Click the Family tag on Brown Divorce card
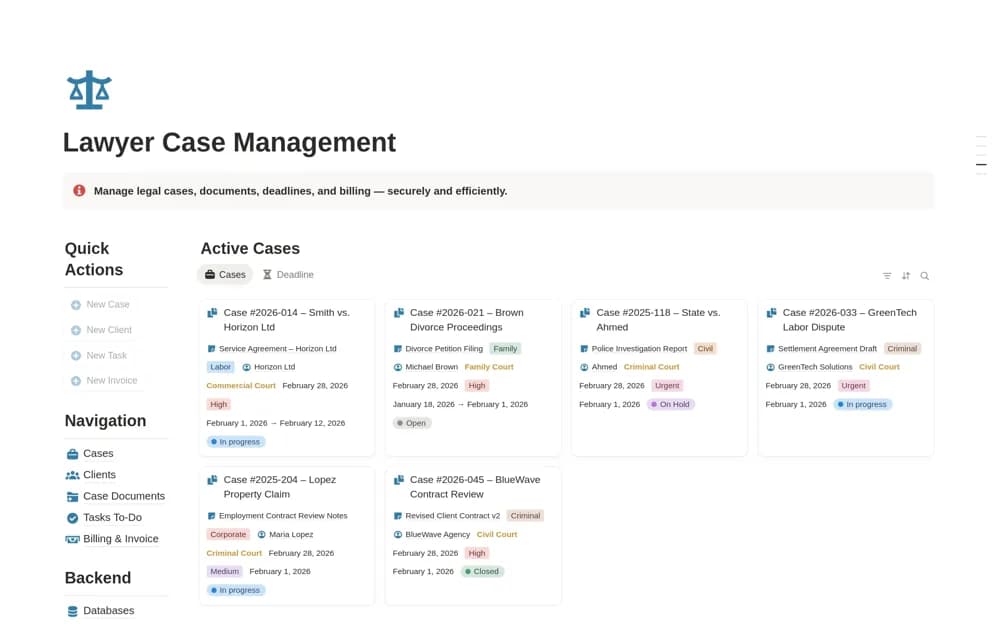 pyautogui.click(x=505, y=349)
